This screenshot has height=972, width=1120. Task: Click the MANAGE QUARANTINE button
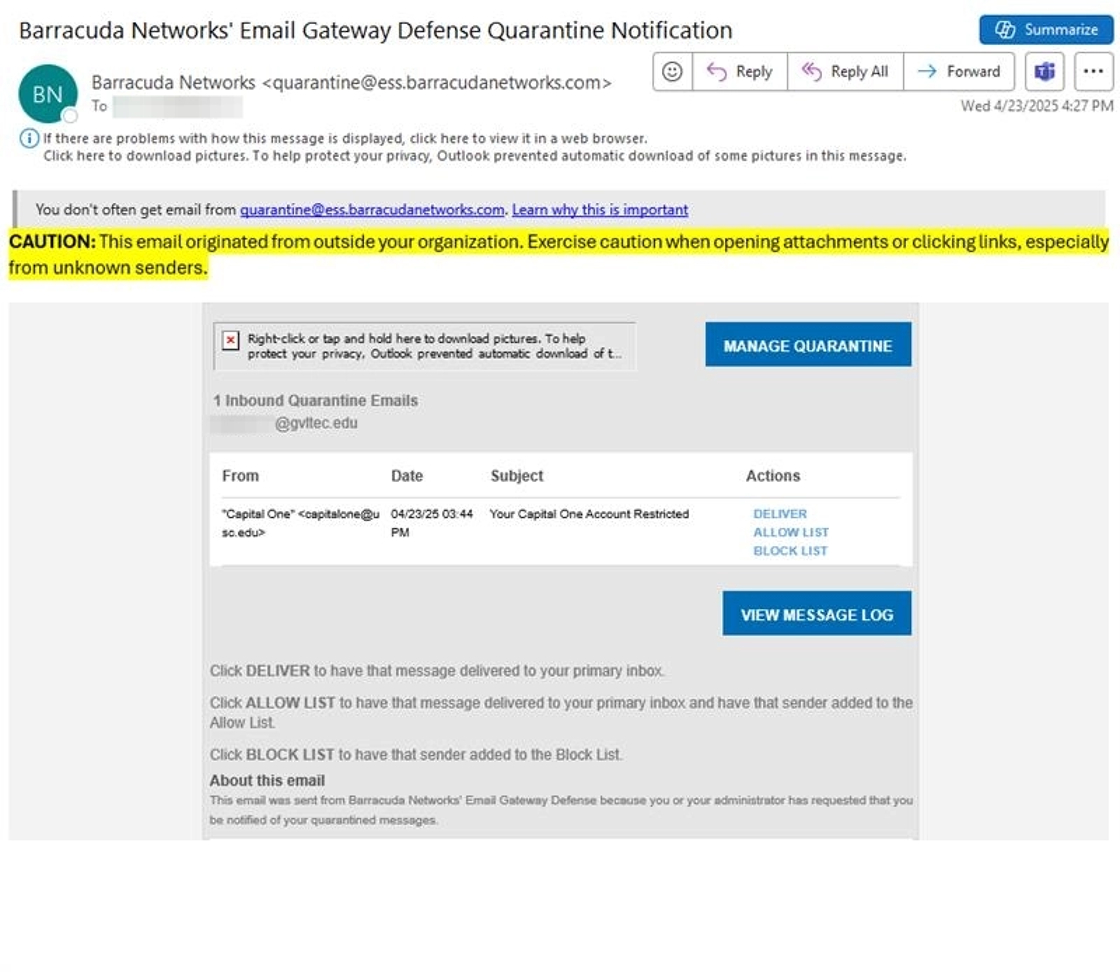pos(808,345)
